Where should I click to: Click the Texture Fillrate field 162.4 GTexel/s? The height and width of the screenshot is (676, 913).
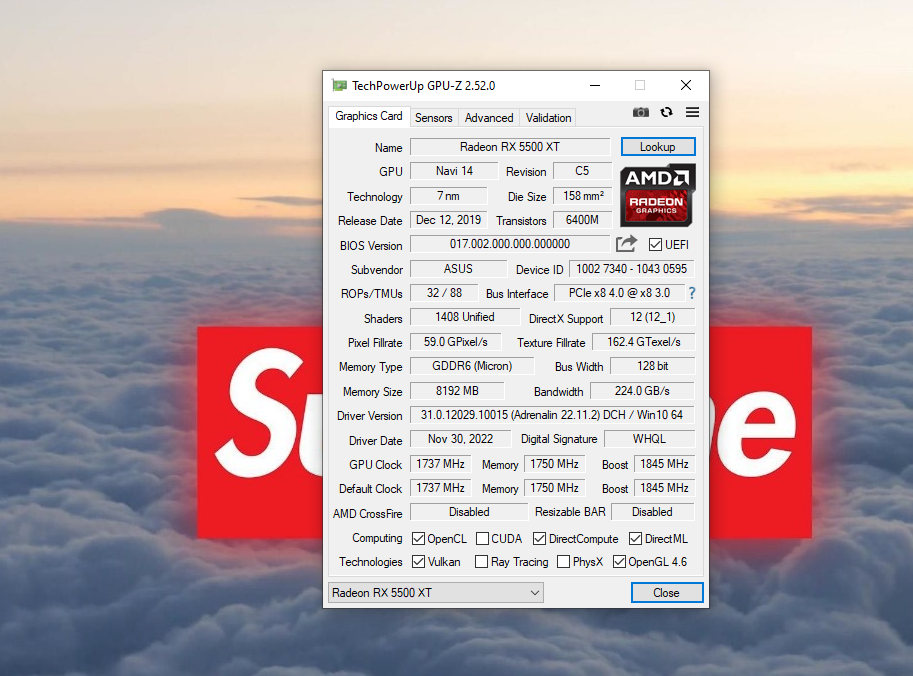point(643,342)
